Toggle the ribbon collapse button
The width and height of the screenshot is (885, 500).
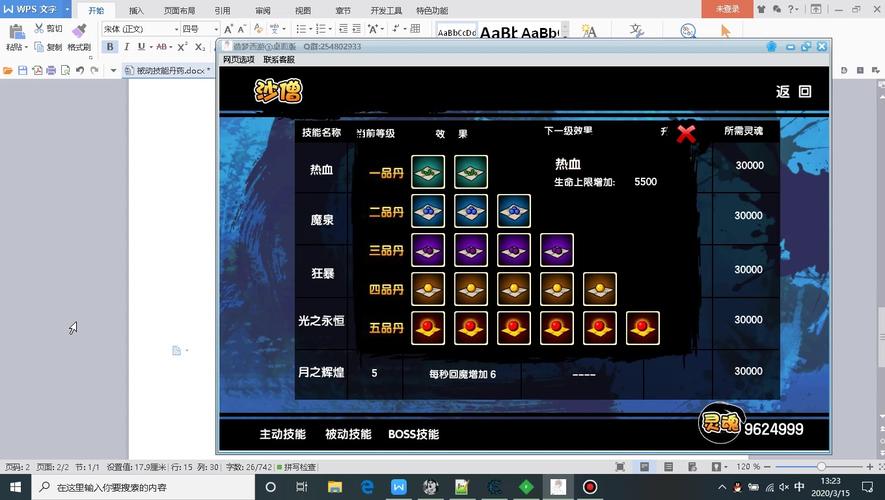tap(816, 9)
